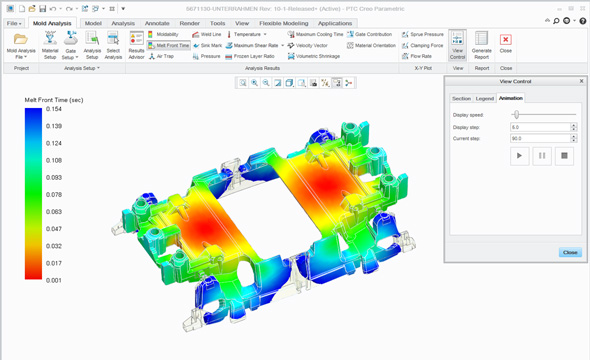Image resolution: width=590 pixels, height=360 pixels.
Task: Display Sink Mark result
Action: point(207,45)
